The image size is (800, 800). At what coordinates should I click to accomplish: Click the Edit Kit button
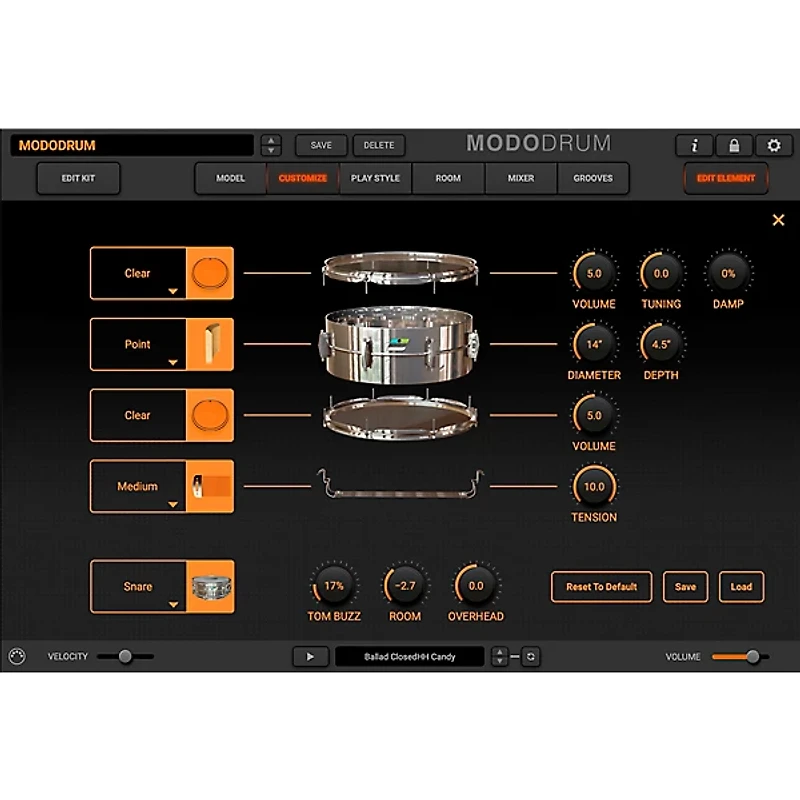(78, 179)
